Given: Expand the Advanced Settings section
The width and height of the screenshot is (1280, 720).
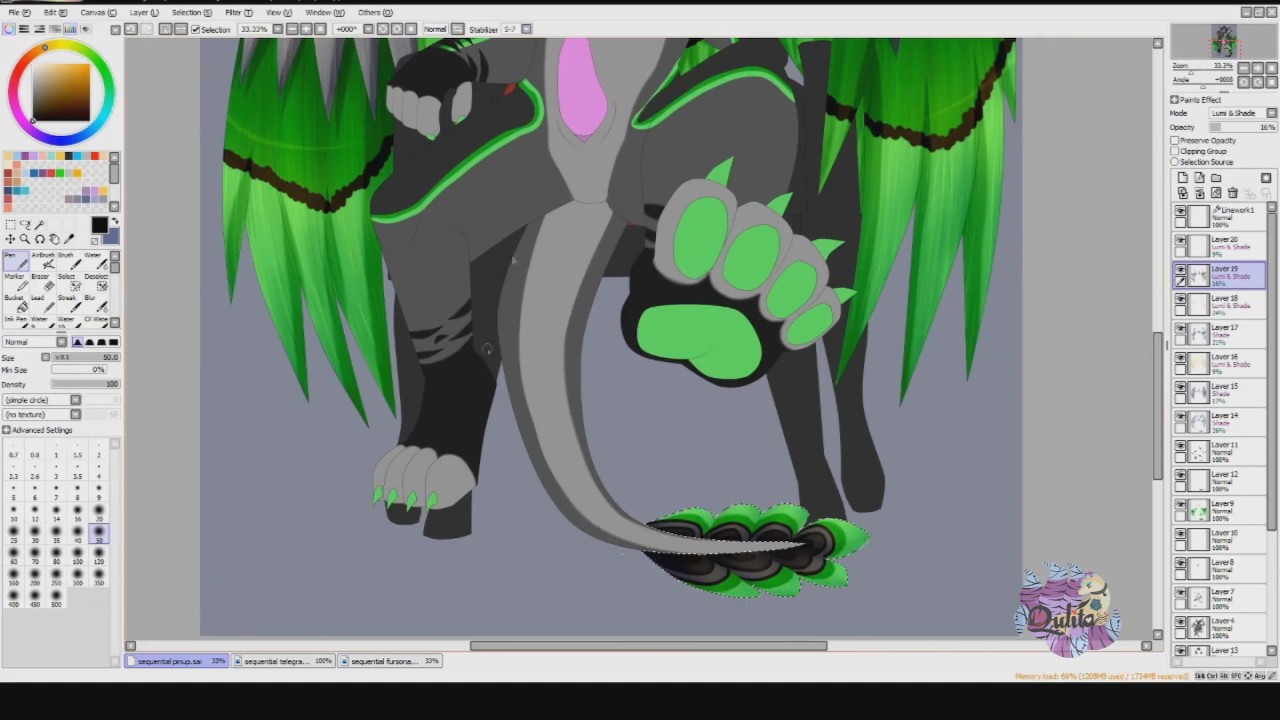Looking at the screenshot, I should 6,430.
